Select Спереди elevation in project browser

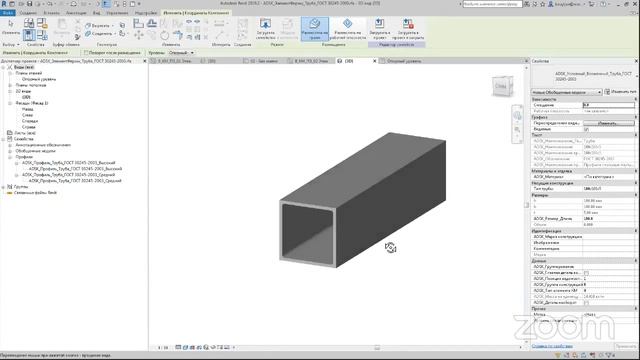(x=30, y=121)
